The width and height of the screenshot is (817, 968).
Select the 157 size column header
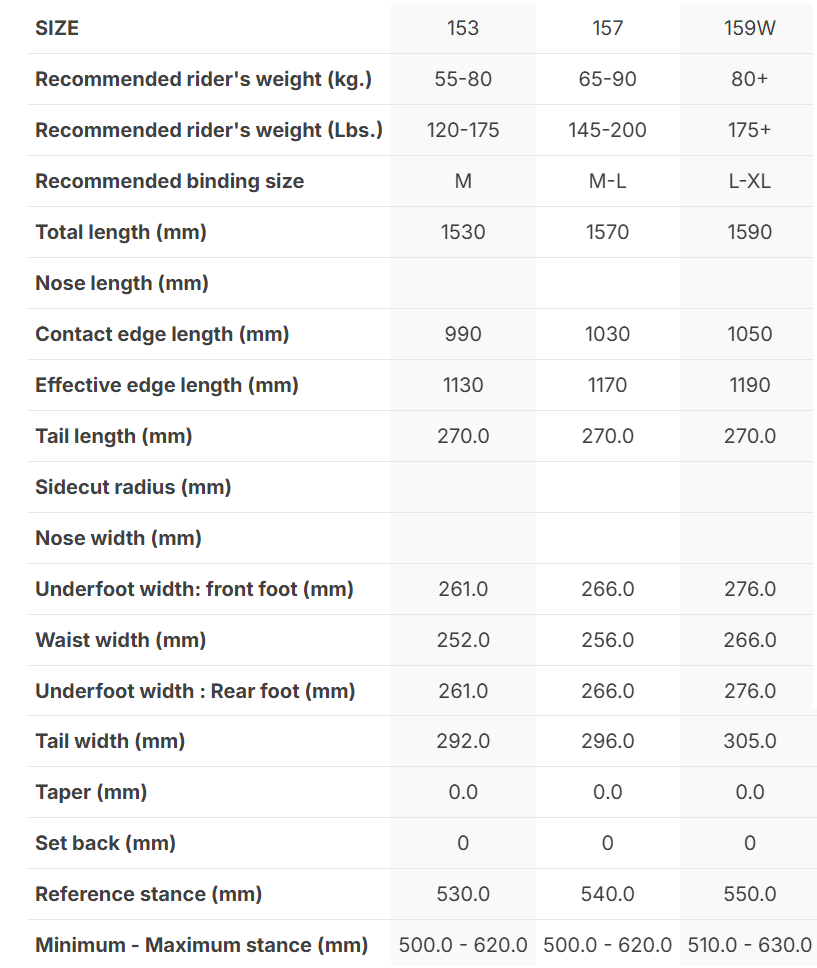pyautogui.click(x=607, y=28)
